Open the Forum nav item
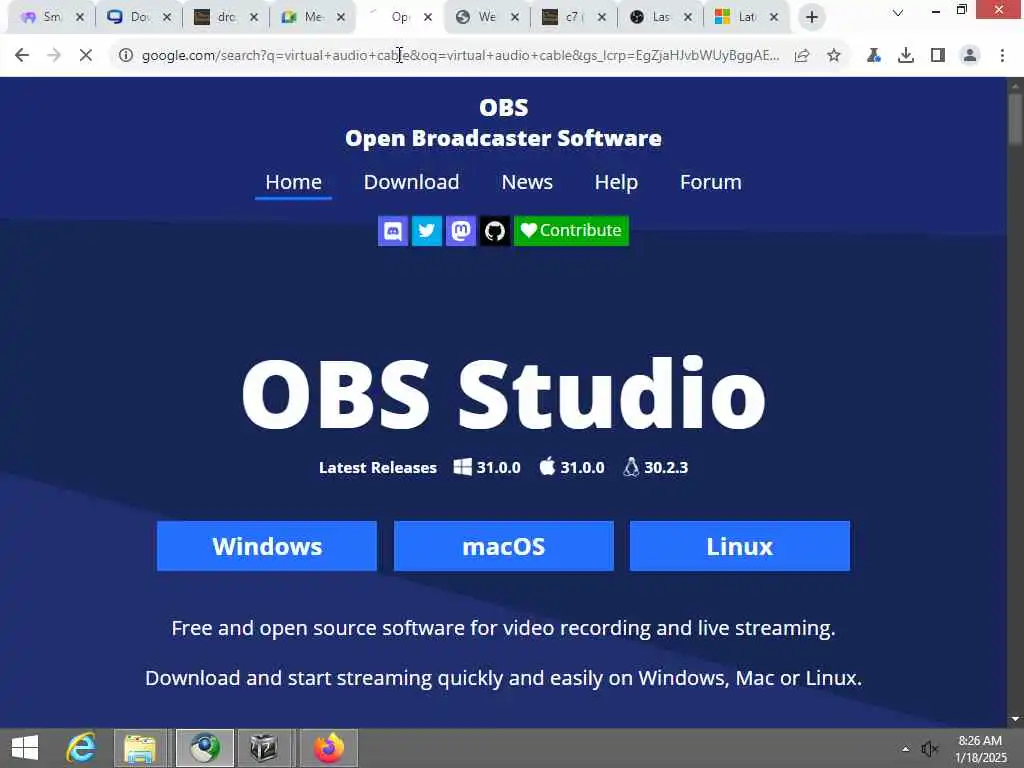 (711, 182)
